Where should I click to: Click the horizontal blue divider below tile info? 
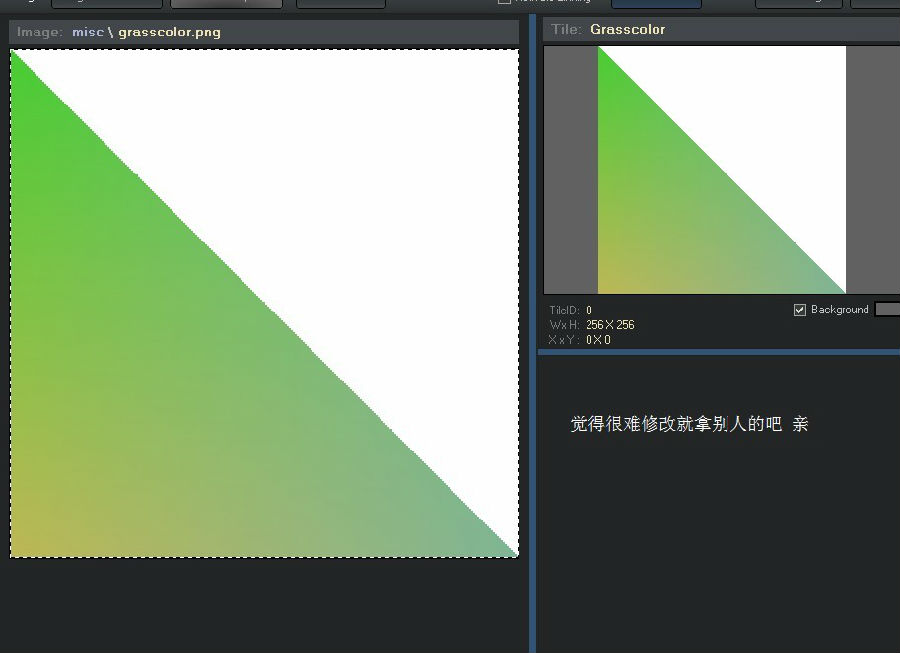tap(720, 352)
